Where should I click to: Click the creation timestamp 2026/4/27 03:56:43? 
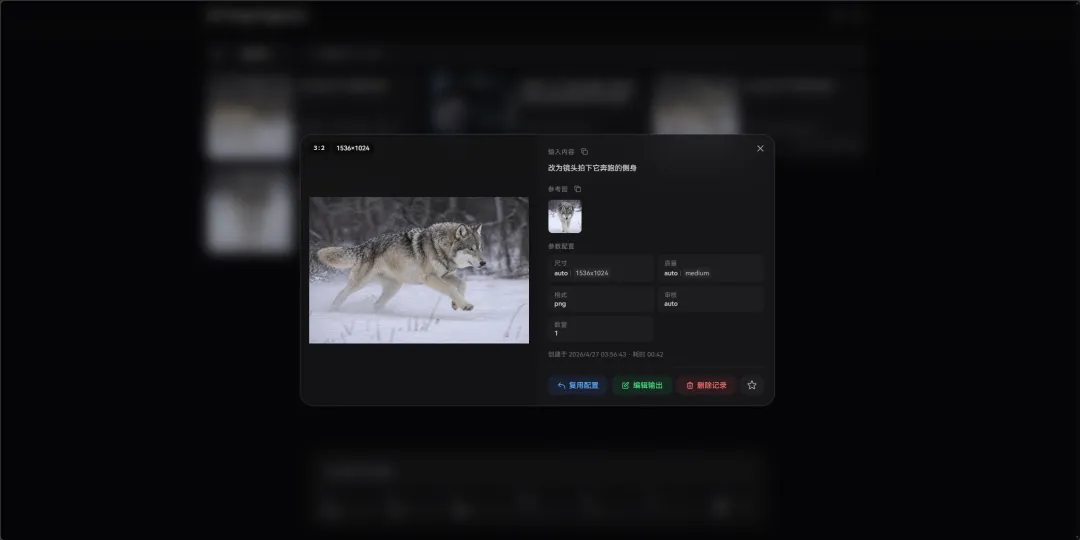point(597,355)
